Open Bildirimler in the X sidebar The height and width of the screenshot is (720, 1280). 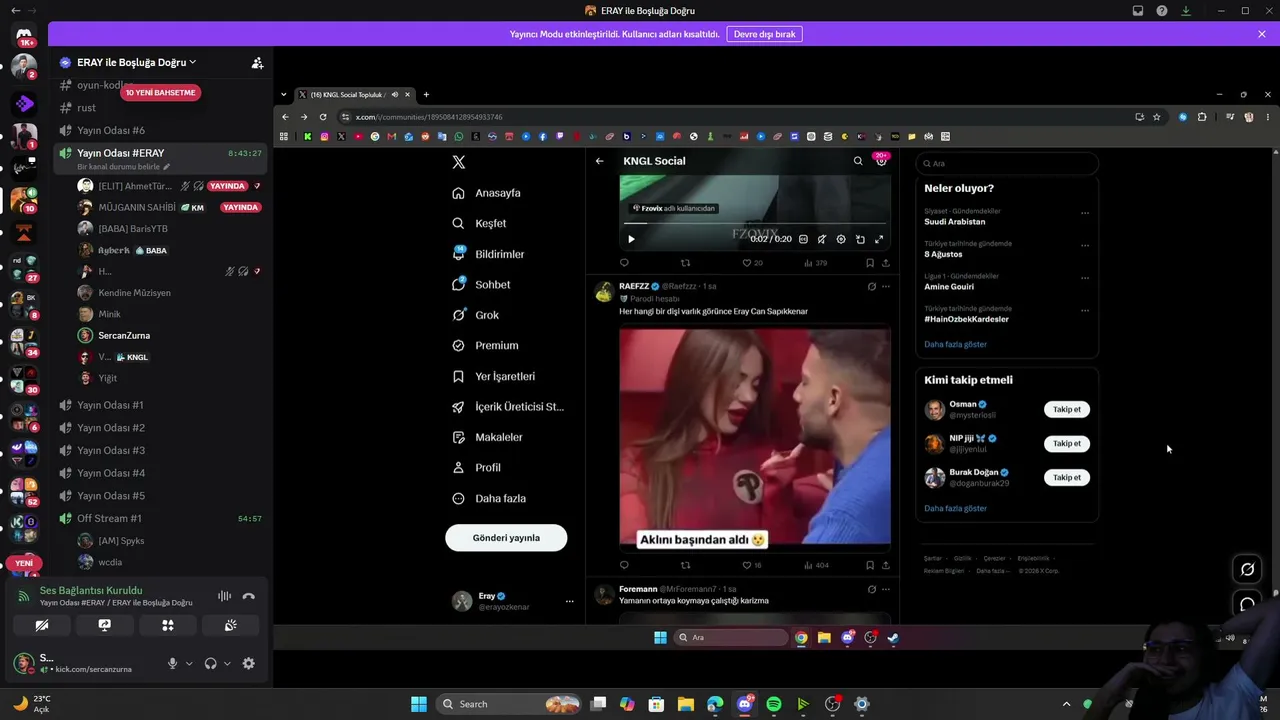[488, 254]
